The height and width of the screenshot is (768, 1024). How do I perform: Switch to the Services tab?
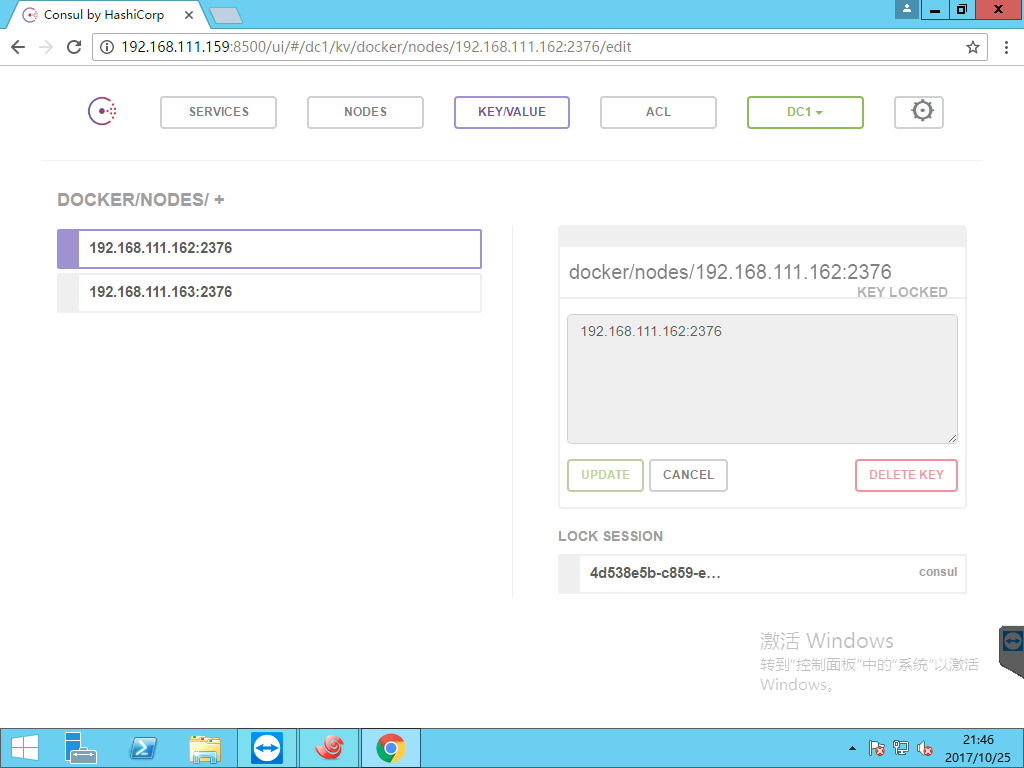coord(218,112)
